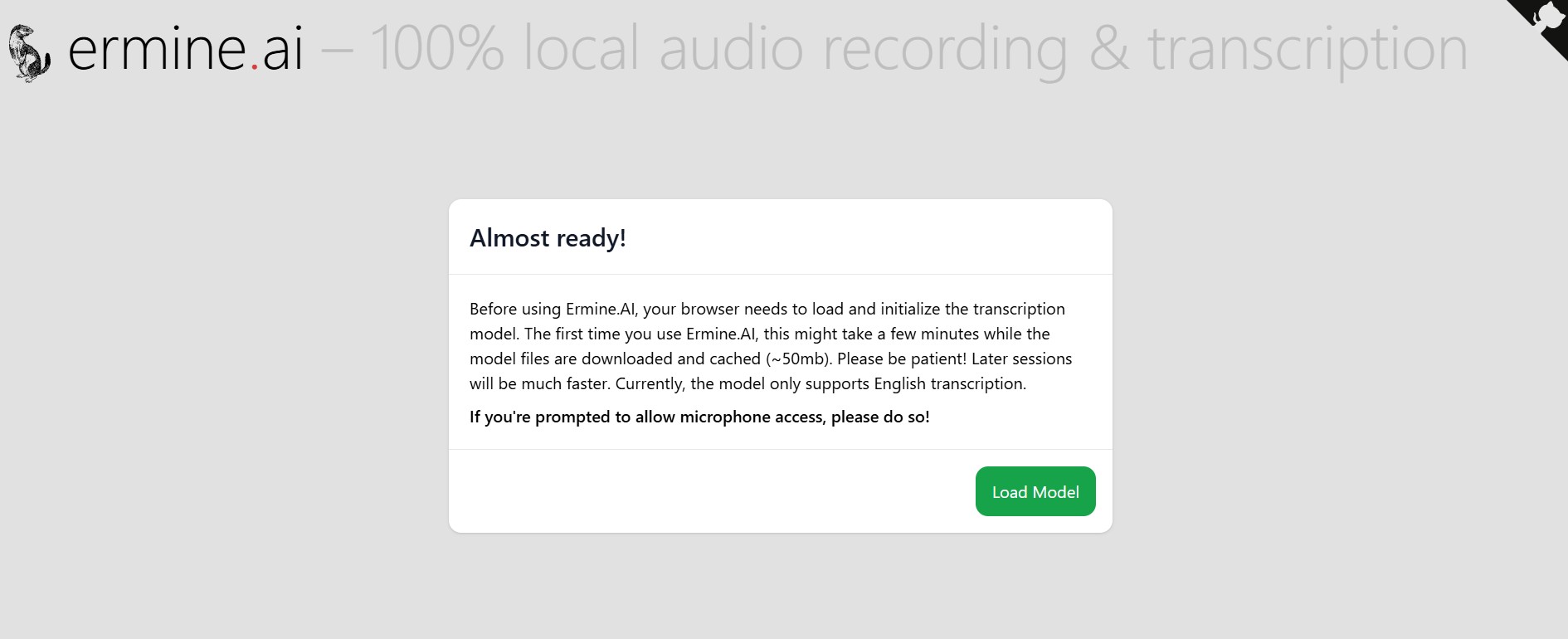Click the gray background below the dialog

[780, 589]
